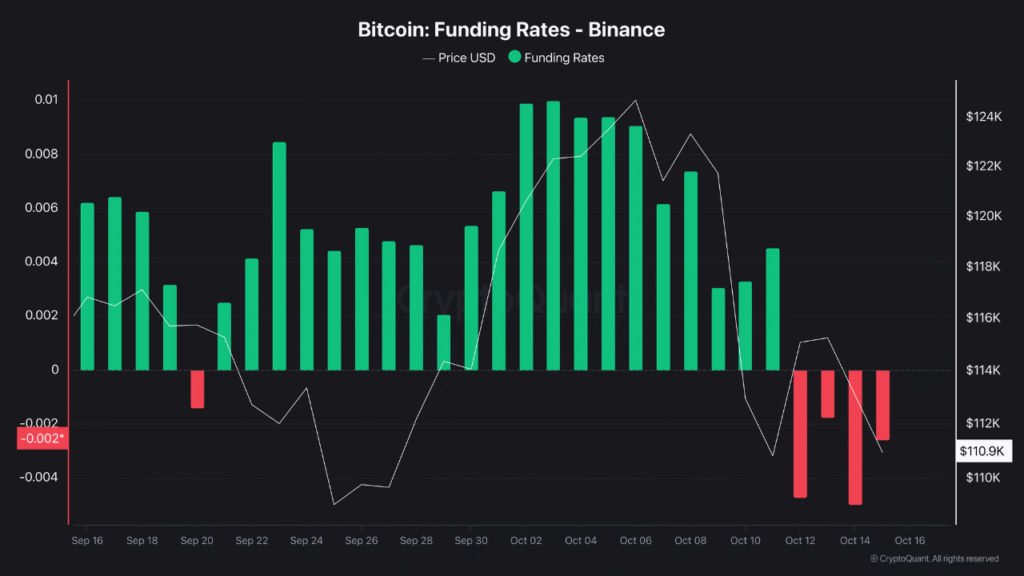Click the $124K price axis label

pos(984,117)
